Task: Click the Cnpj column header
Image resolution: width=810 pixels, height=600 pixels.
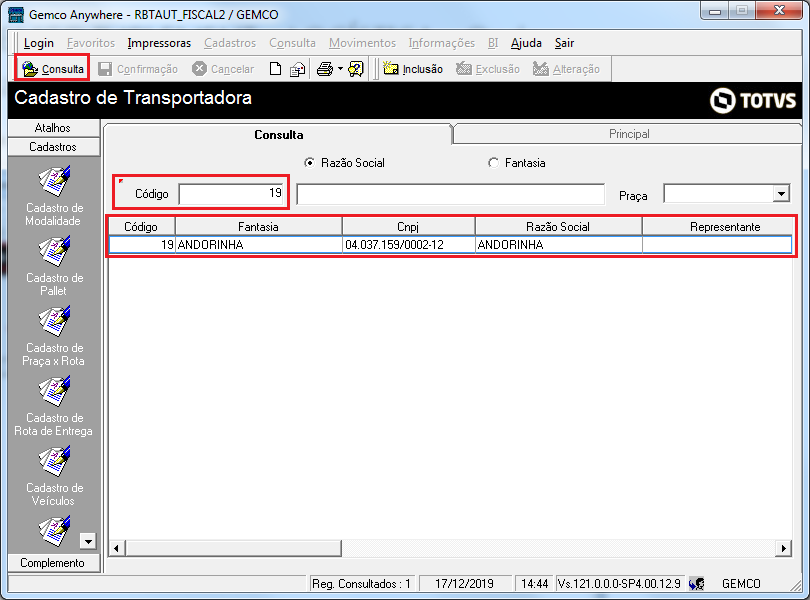Action: (408, 226)
